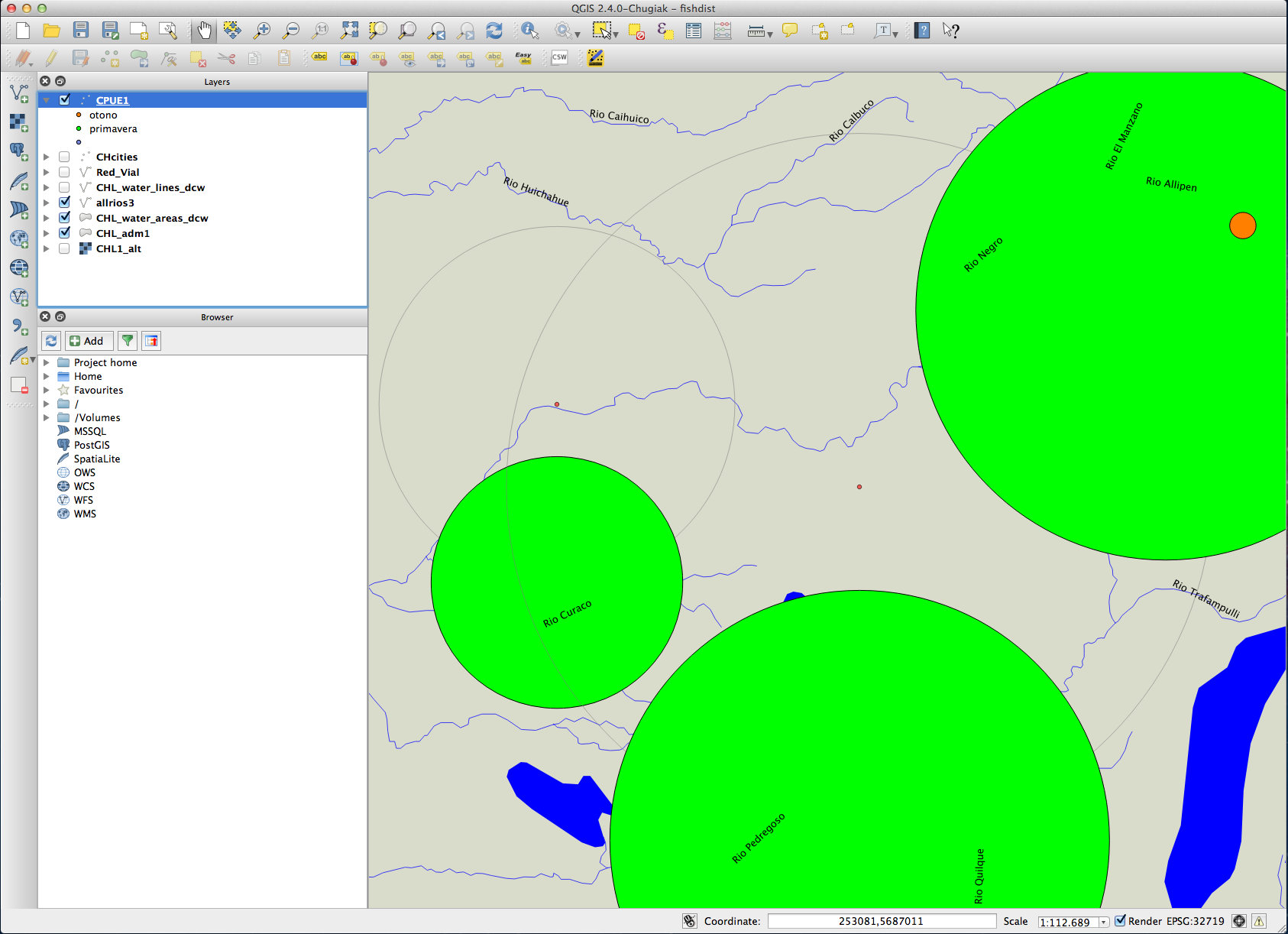1288x934 pixels.
Task: Deselect features from all layers
Action: [x=636, y=31]
